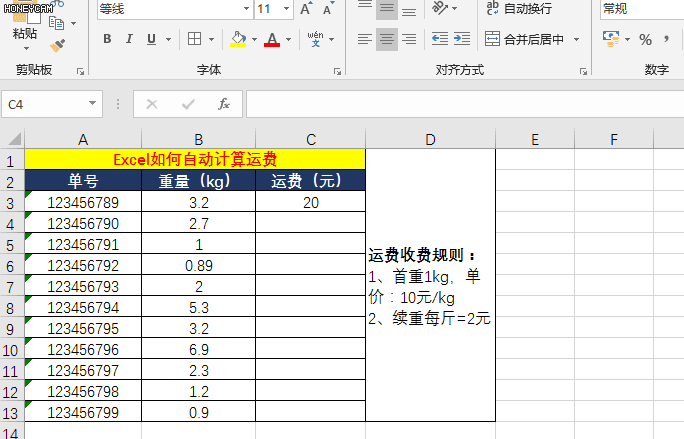Select cell C3 with value 20

click(x=311, y=202)
